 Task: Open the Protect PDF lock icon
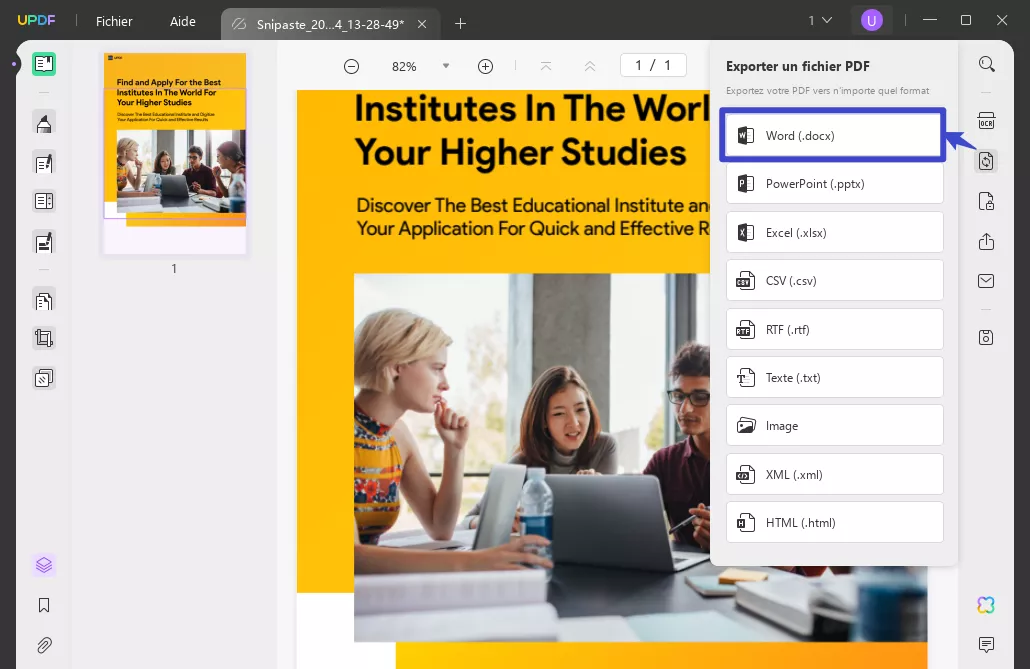click(x=986, y=201)
